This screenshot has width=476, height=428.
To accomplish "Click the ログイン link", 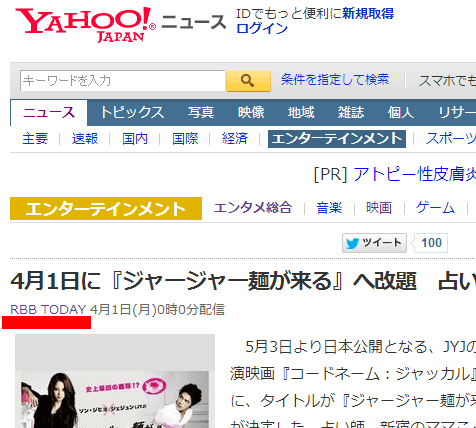I will point(262,28).
